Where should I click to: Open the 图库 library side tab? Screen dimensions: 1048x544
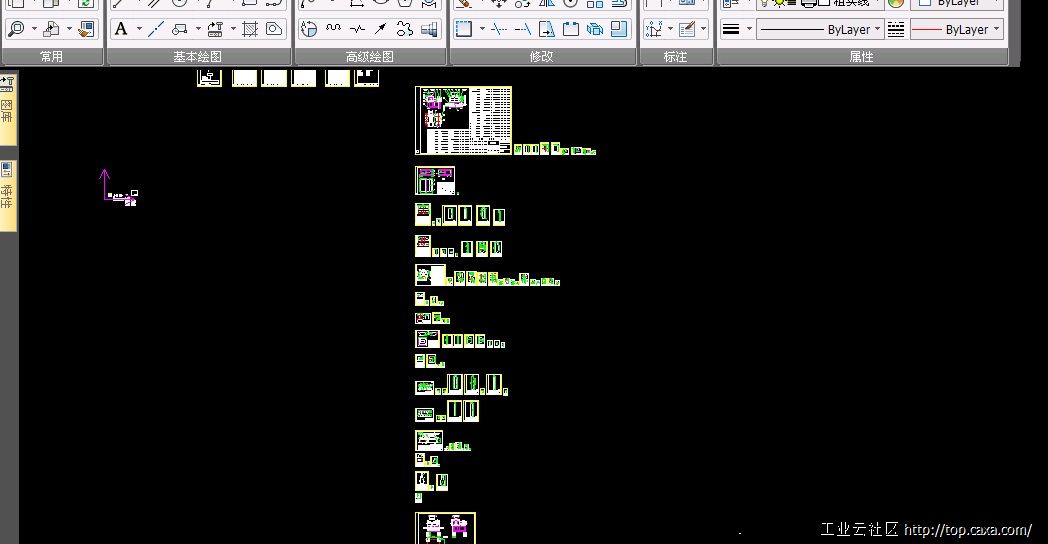(7, 102)
